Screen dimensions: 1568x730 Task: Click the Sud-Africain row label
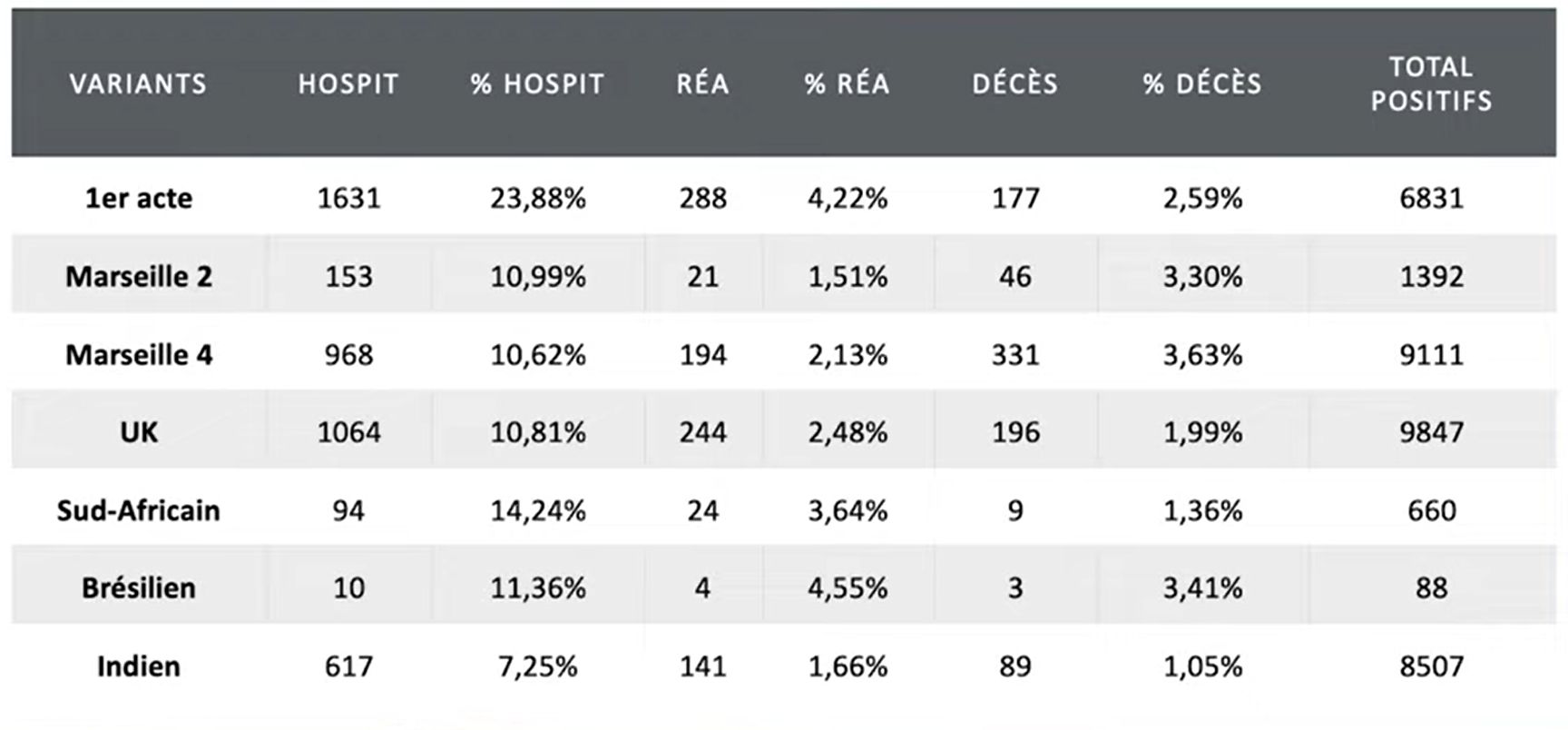[139, 510]
